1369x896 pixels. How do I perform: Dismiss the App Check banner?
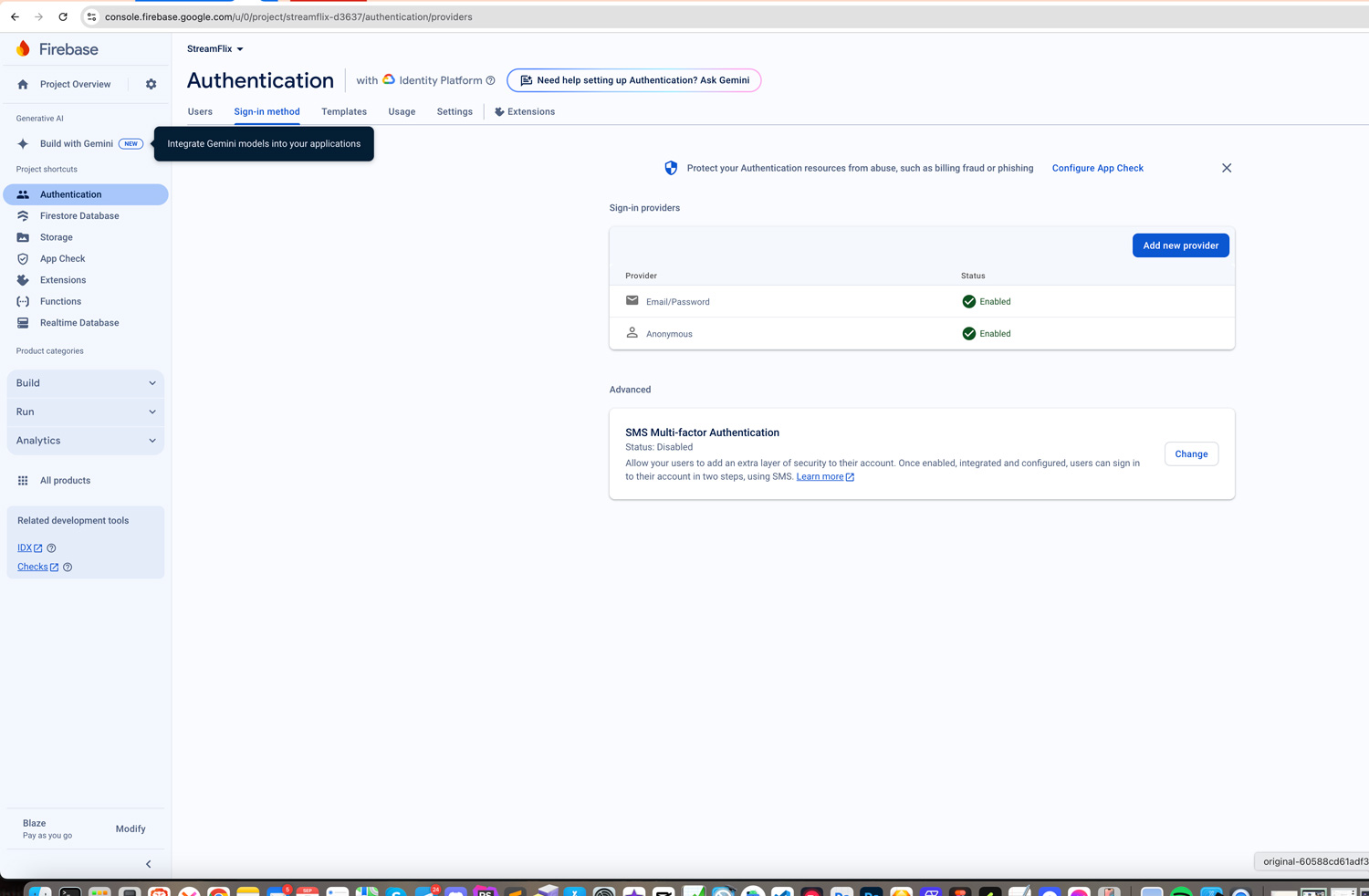coord(1227,168)
